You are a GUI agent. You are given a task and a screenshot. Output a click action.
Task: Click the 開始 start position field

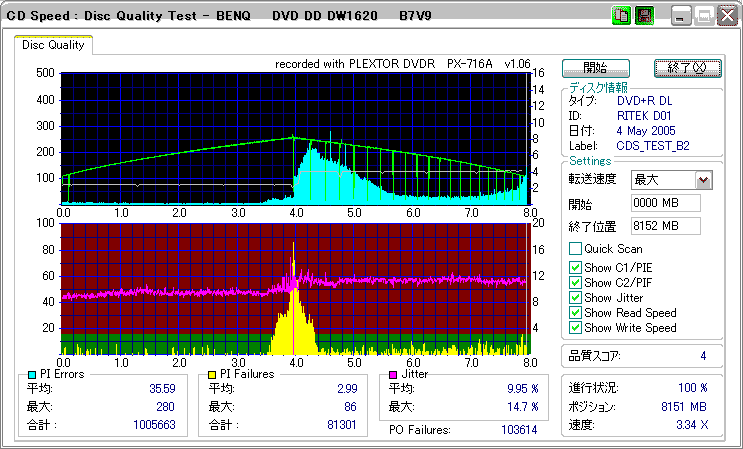(x=666, y=203)
